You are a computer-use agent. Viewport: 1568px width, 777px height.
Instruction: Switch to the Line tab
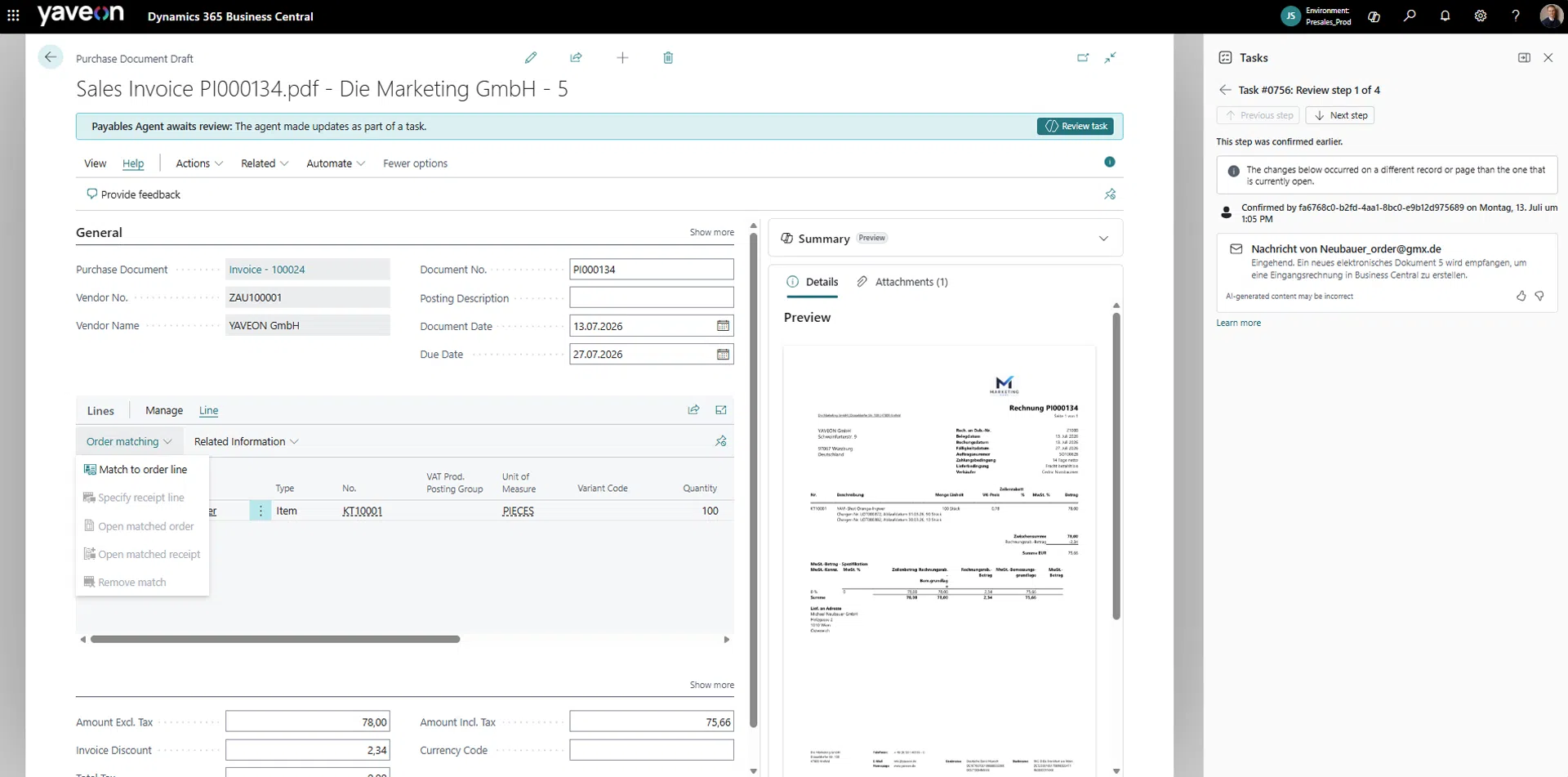(209, 410)
